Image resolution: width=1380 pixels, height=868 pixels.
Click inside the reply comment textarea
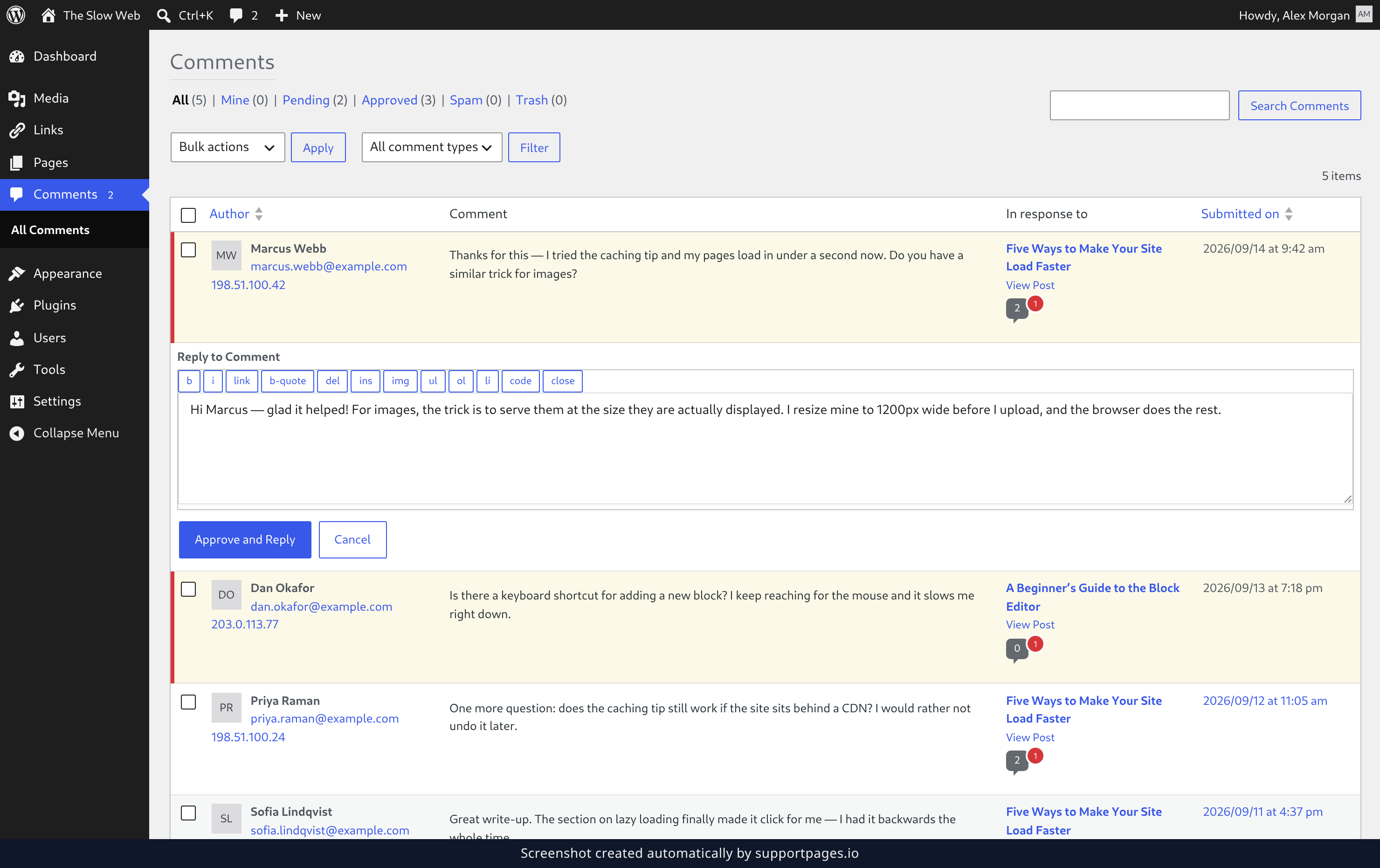pyautogui.click(x=766, y=448)
